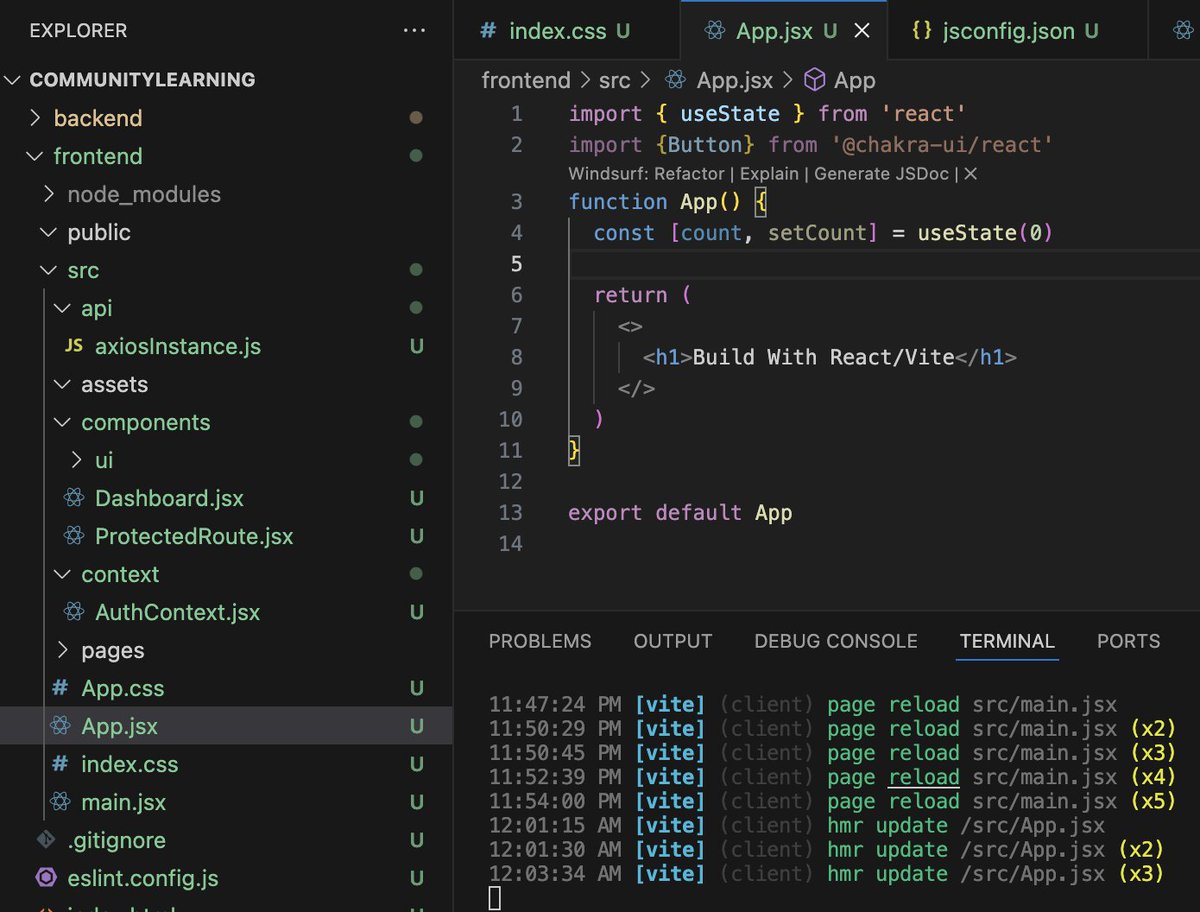Open axiosInstance.js in the explorer
Viewport: 1200px width, 912px height.
click(x=178, y=346)
